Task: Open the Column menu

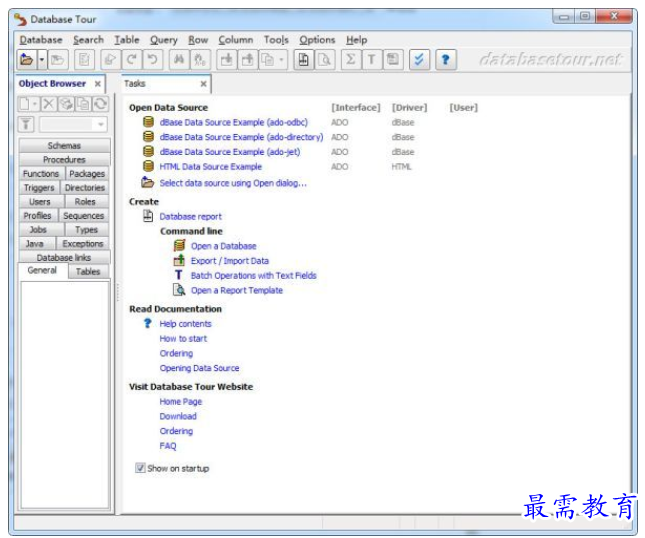Action: tap(236, 40)
